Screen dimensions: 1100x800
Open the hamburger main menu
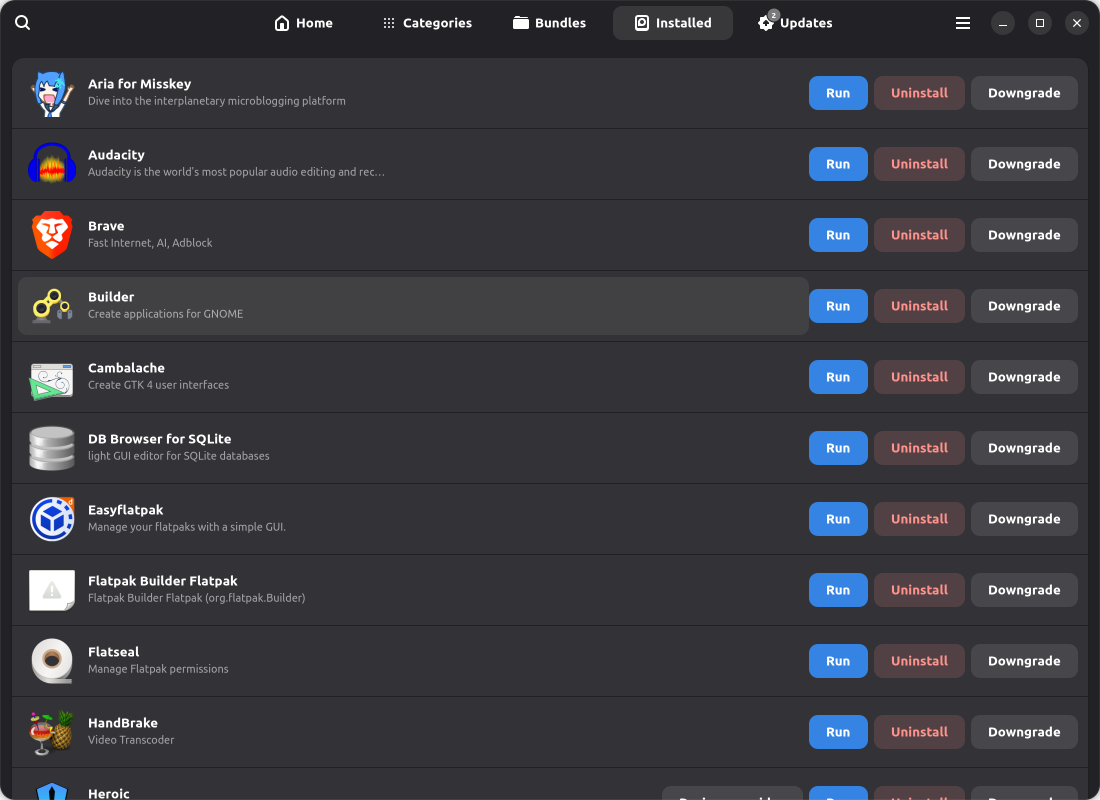[962, 23]
